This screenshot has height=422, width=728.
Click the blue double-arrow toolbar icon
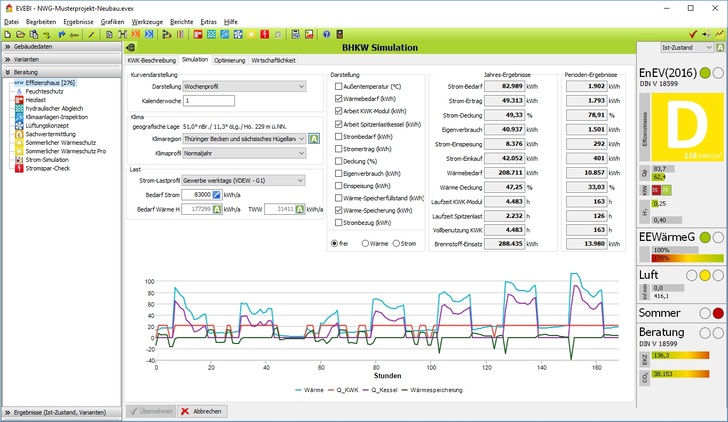coord(149,34)
